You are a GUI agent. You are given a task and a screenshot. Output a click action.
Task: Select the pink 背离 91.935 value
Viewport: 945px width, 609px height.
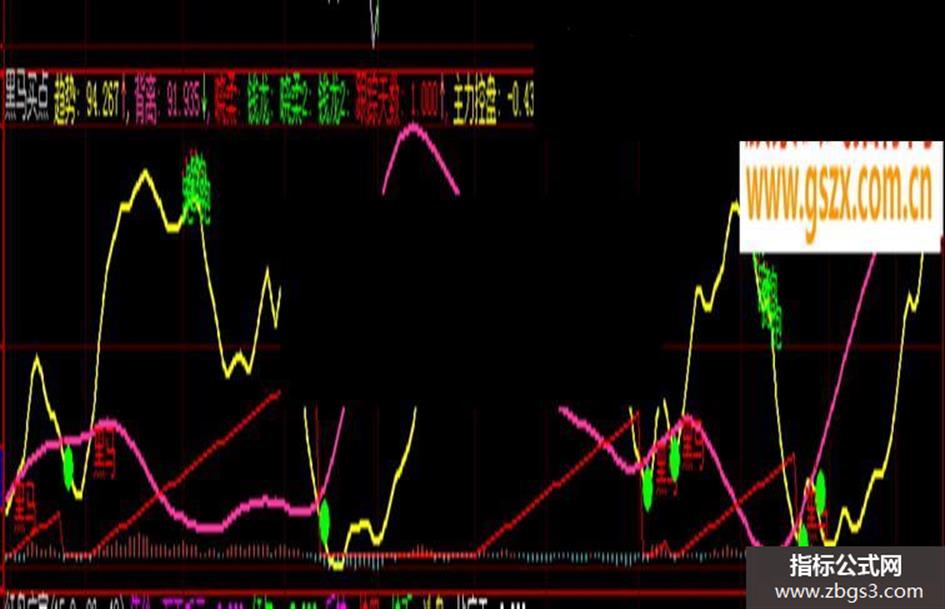(x=172, y=99)
